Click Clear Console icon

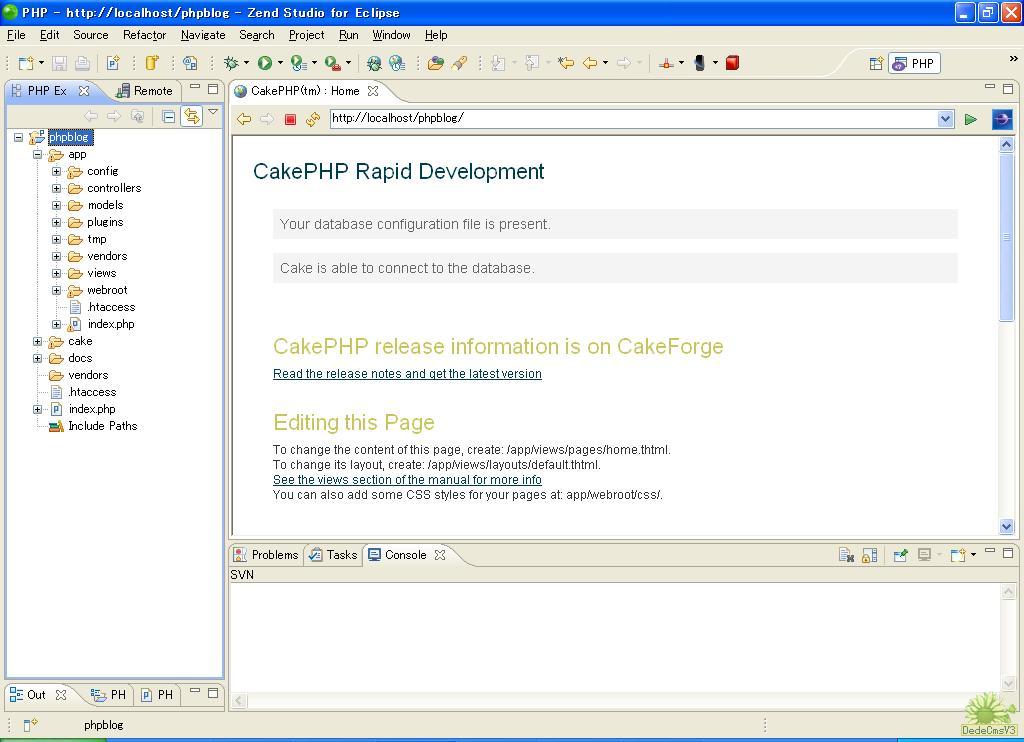[x=846, y=555]
